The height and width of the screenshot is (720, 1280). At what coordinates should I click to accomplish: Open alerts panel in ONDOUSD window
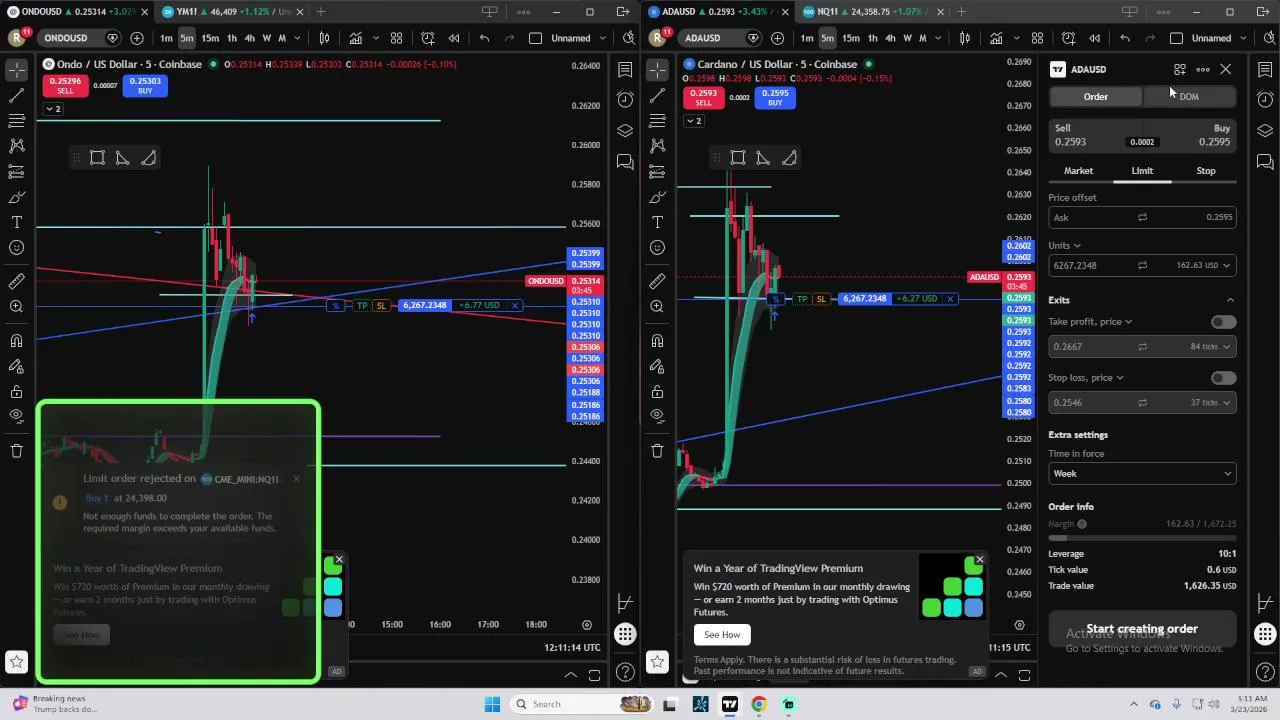click(x=625, y=99)
